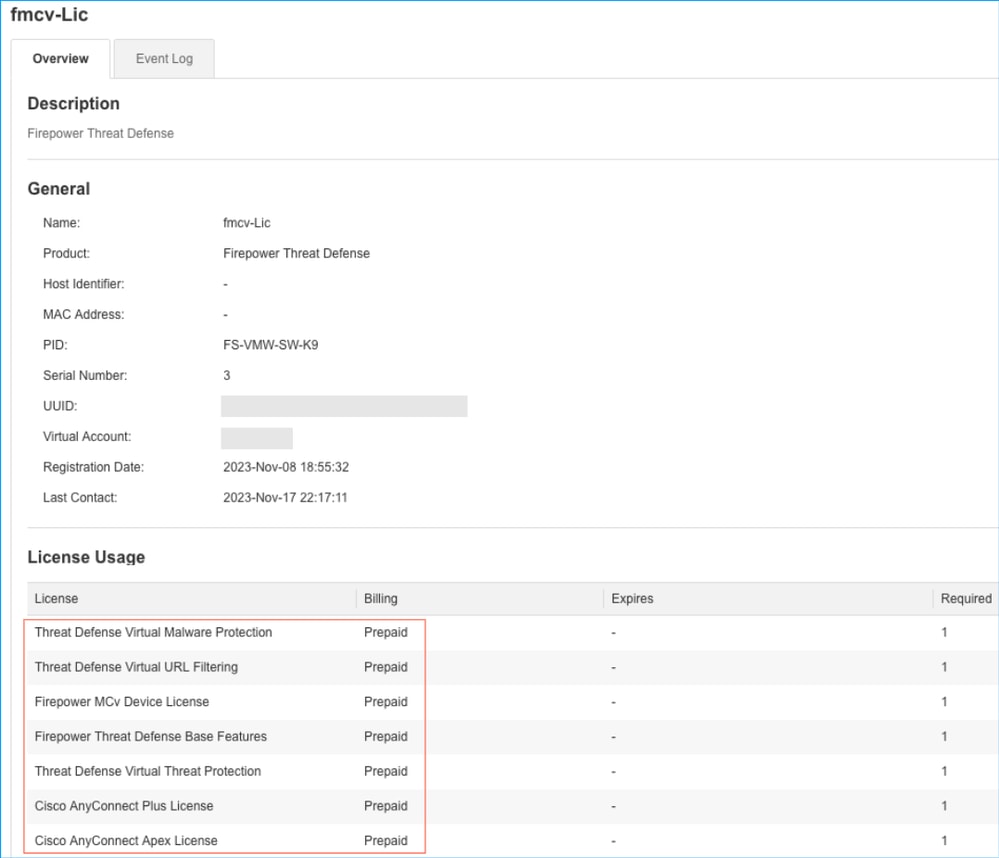This screenshot has width=999, height=858.
Task: Click the PID label
Action: (55, 345)
